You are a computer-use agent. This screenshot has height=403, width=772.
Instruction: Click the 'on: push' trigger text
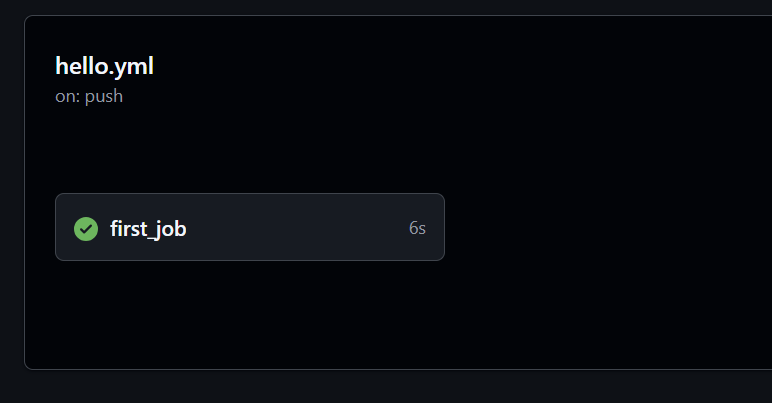pos(89,97)
